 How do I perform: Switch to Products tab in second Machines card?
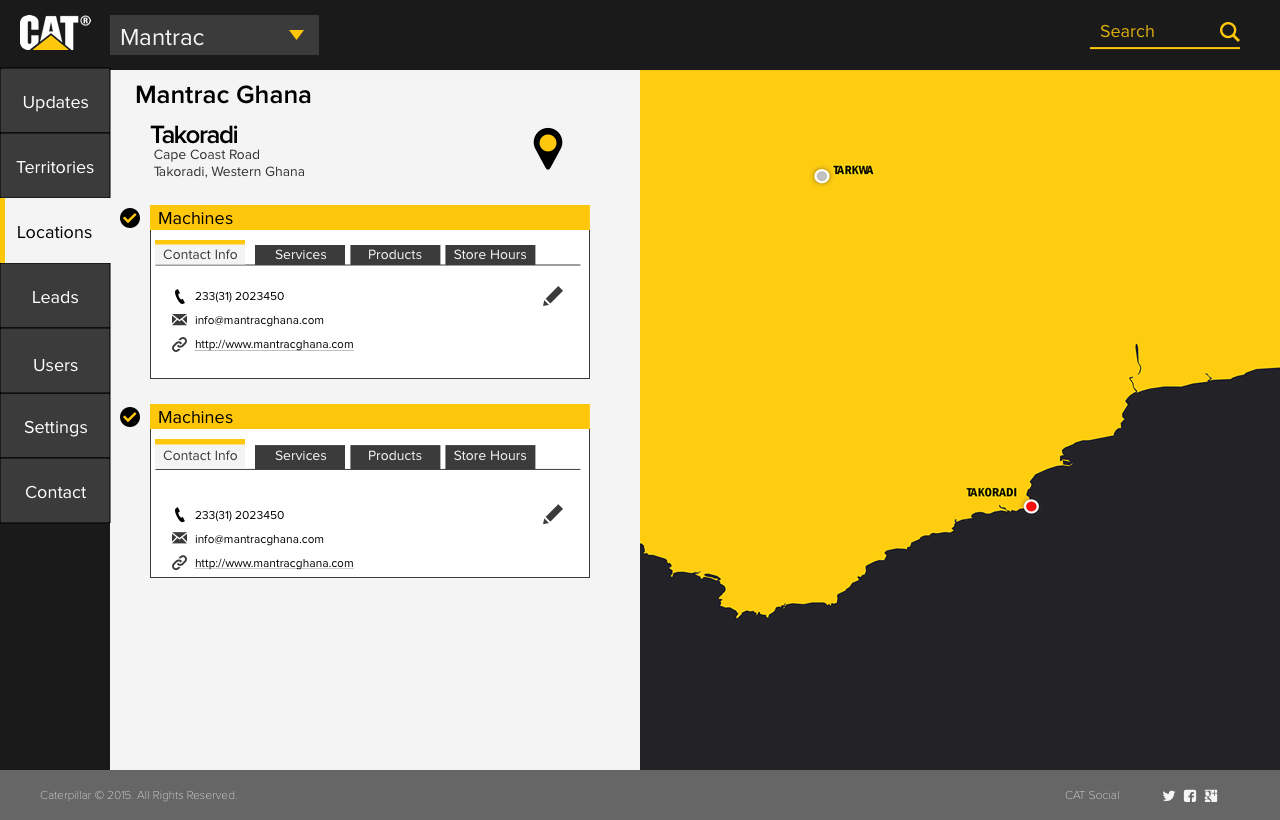click(x=395, y=456)
